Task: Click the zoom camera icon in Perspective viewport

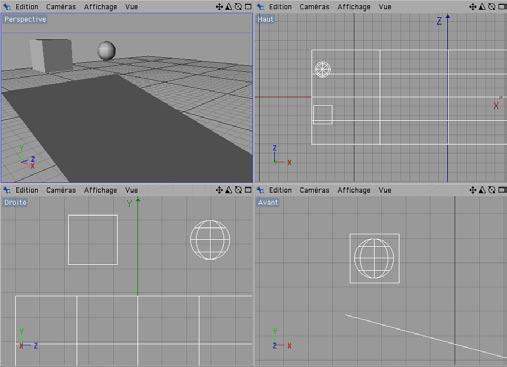Action: click(229, 7)
